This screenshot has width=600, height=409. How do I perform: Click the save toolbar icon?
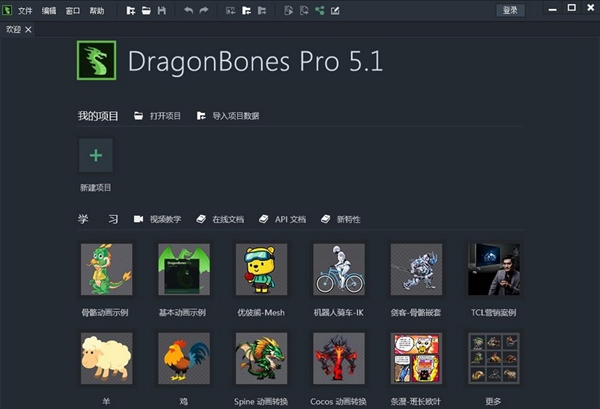162,11
